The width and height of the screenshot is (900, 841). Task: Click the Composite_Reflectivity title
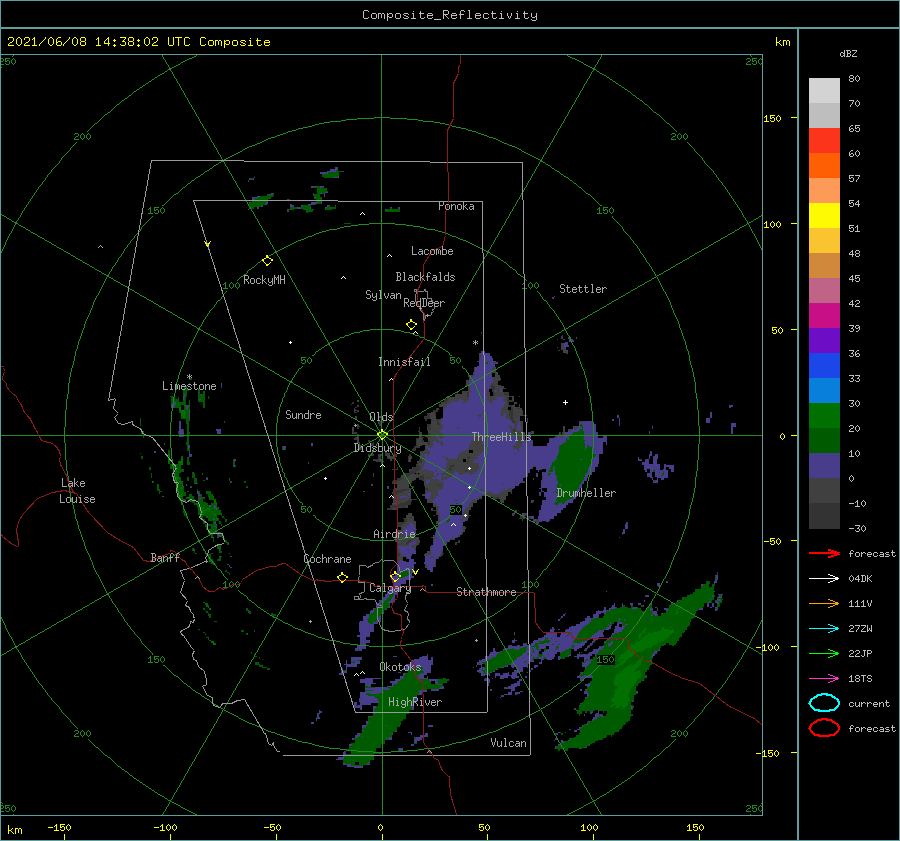(x=449, y=15)
